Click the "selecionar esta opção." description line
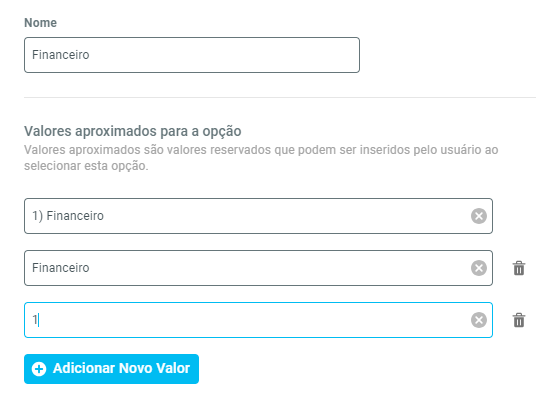The height and width of the screenshot is (420, 557). click(x=86, y=166)
